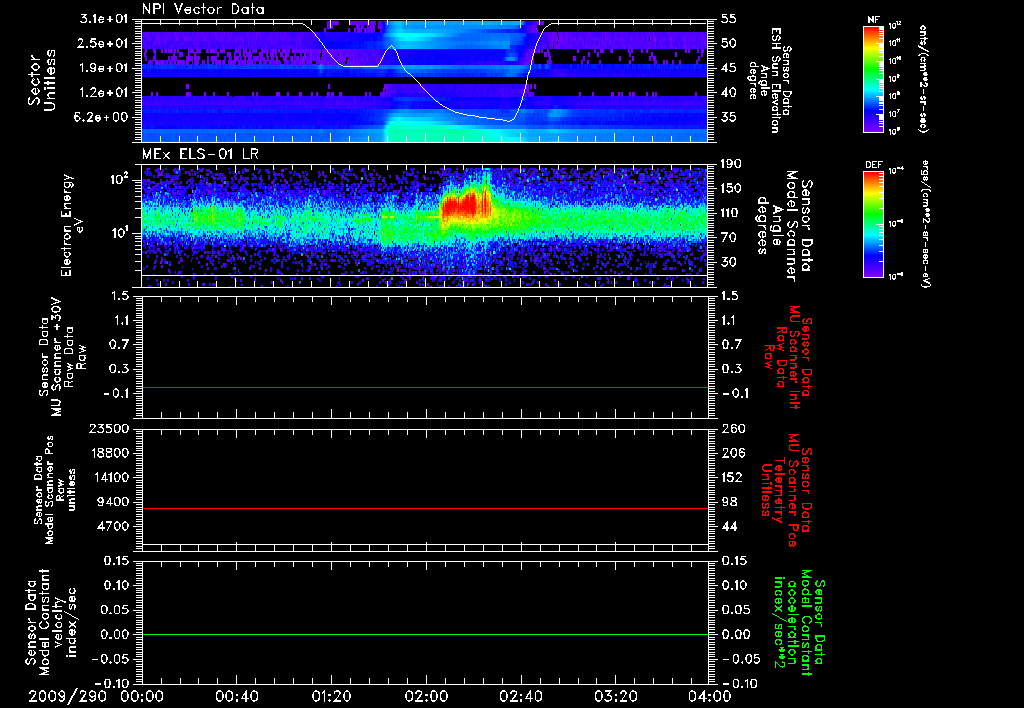This screenshot has width=1024, height=708.
Task: Click the 'DEF' label above the color bar
Action: [873, 165]
